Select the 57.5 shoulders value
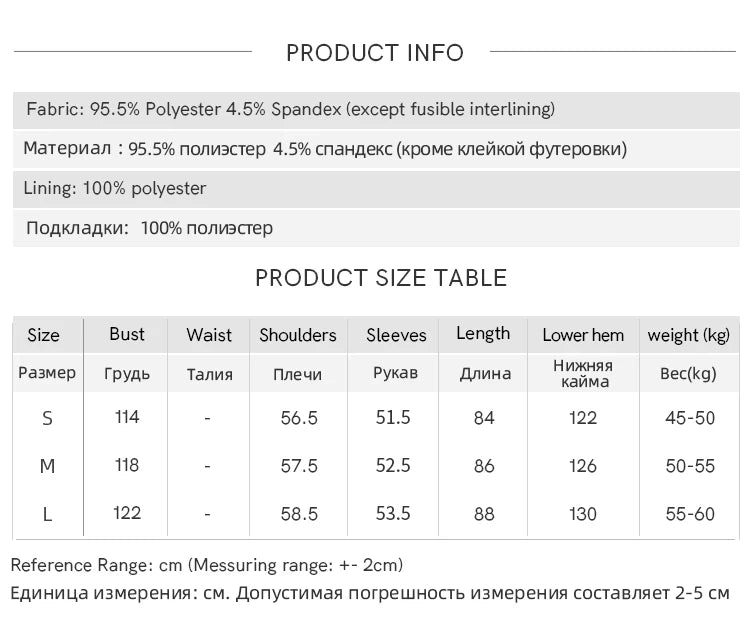The height and width of the screenshot is (630, 750). (x=299, y=466)
